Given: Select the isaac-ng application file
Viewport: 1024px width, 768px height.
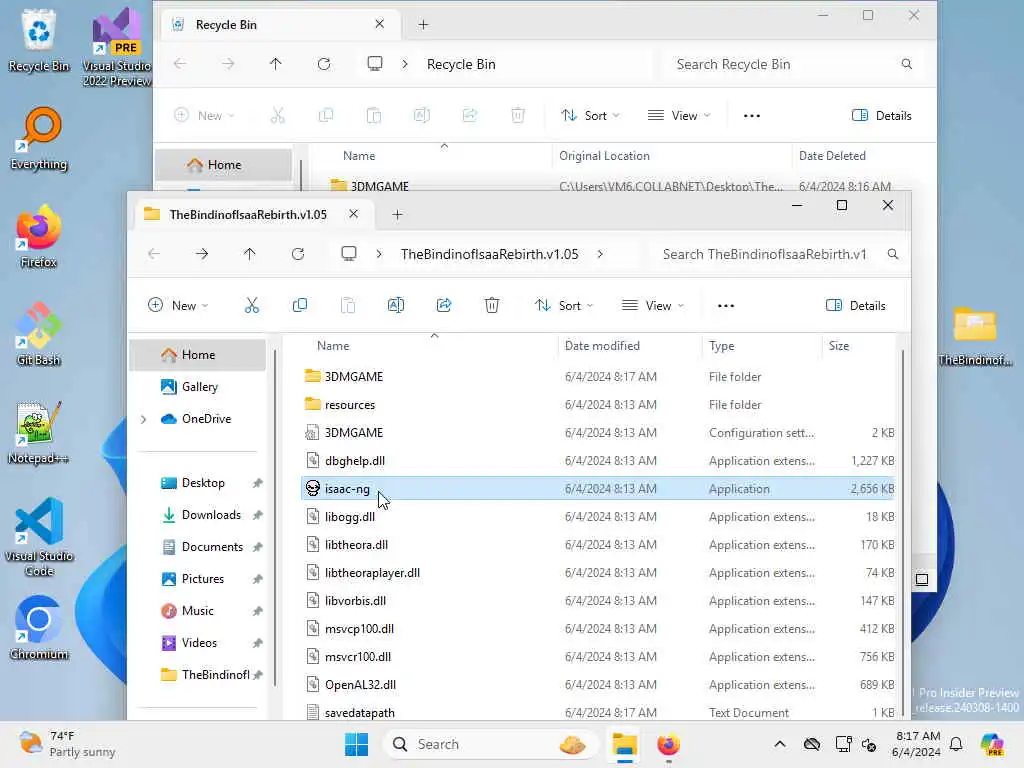Looking at the screenshot, I should (x=598, y=488).
